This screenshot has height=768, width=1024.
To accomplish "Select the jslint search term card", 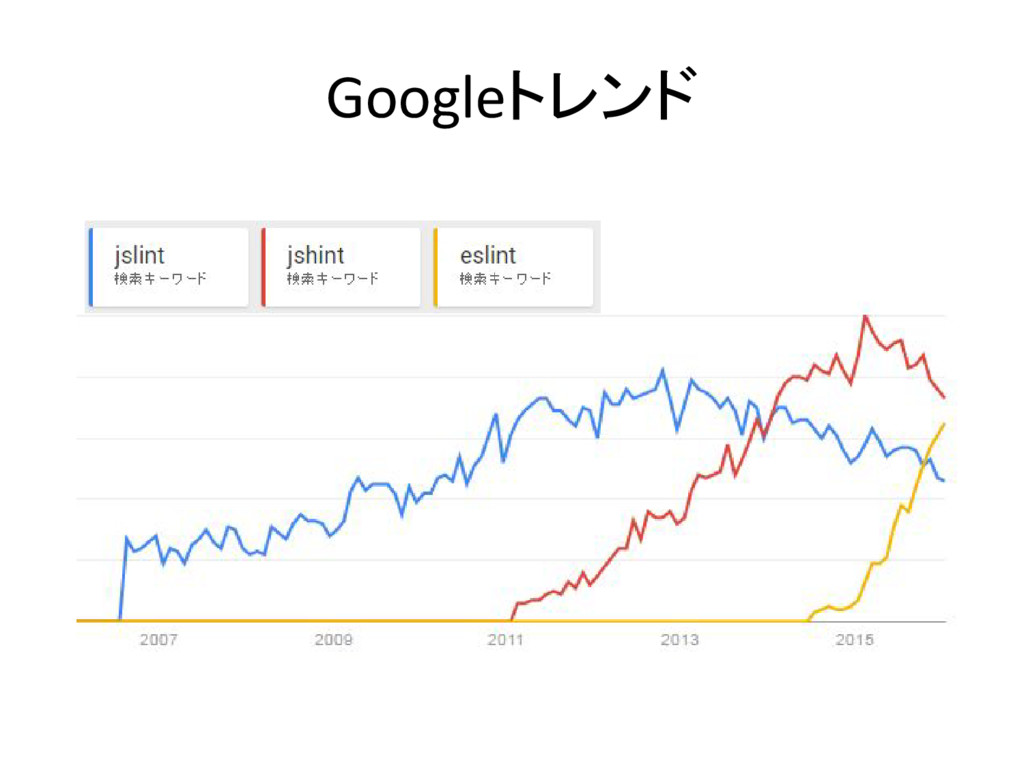I will 168,267.
